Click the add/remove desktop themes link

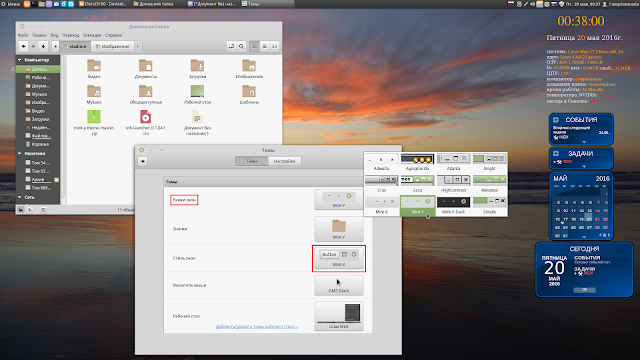pos(257,327)
